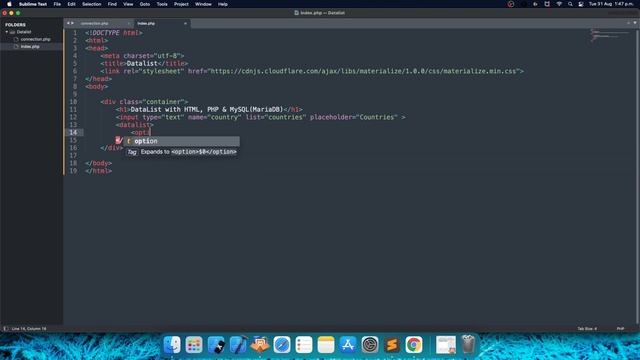640x360 pixels.
Task: Click the h1 heading text on line 11
Action: pos(207,109)
